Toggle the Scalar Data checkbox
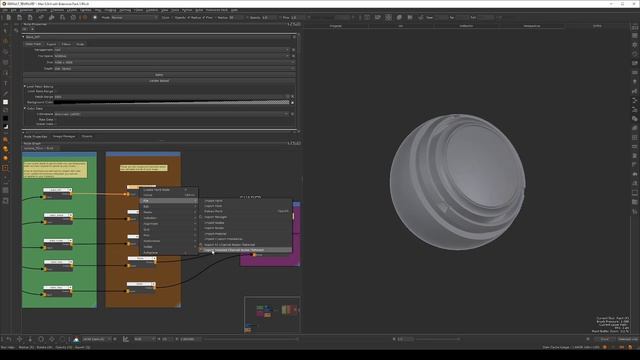This screenshot has height=360, width=640. coord(56,124)
